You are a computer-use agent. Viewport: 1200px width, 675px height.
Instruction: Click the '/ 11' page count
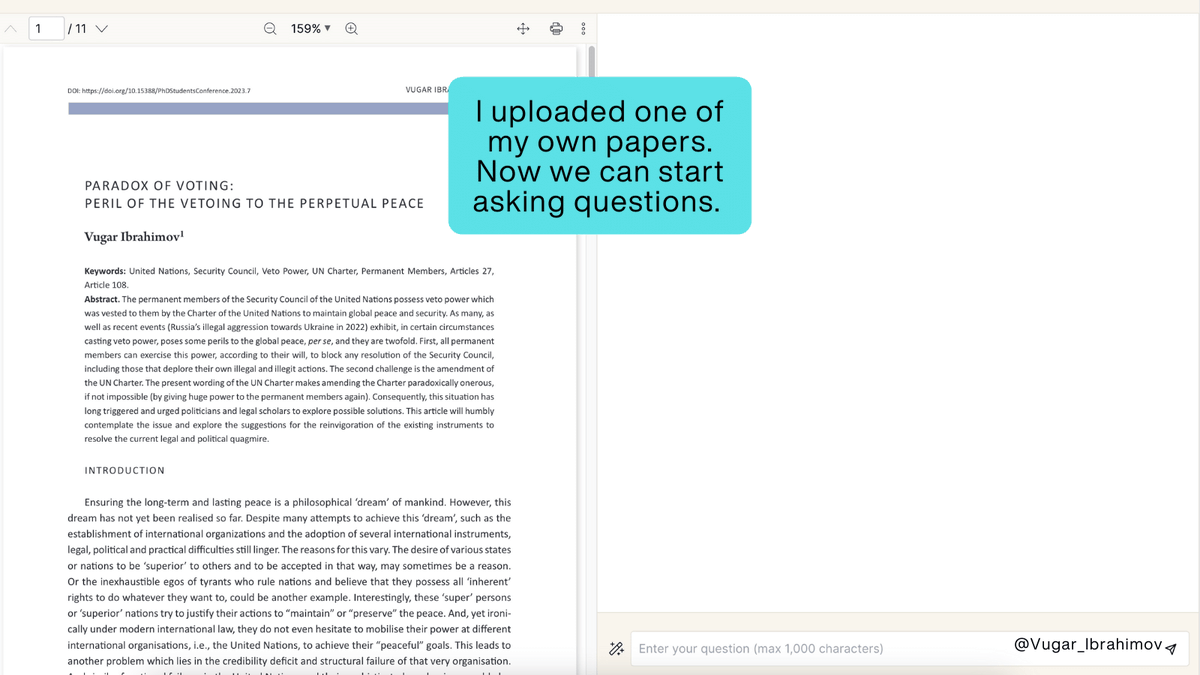[77, 29]
